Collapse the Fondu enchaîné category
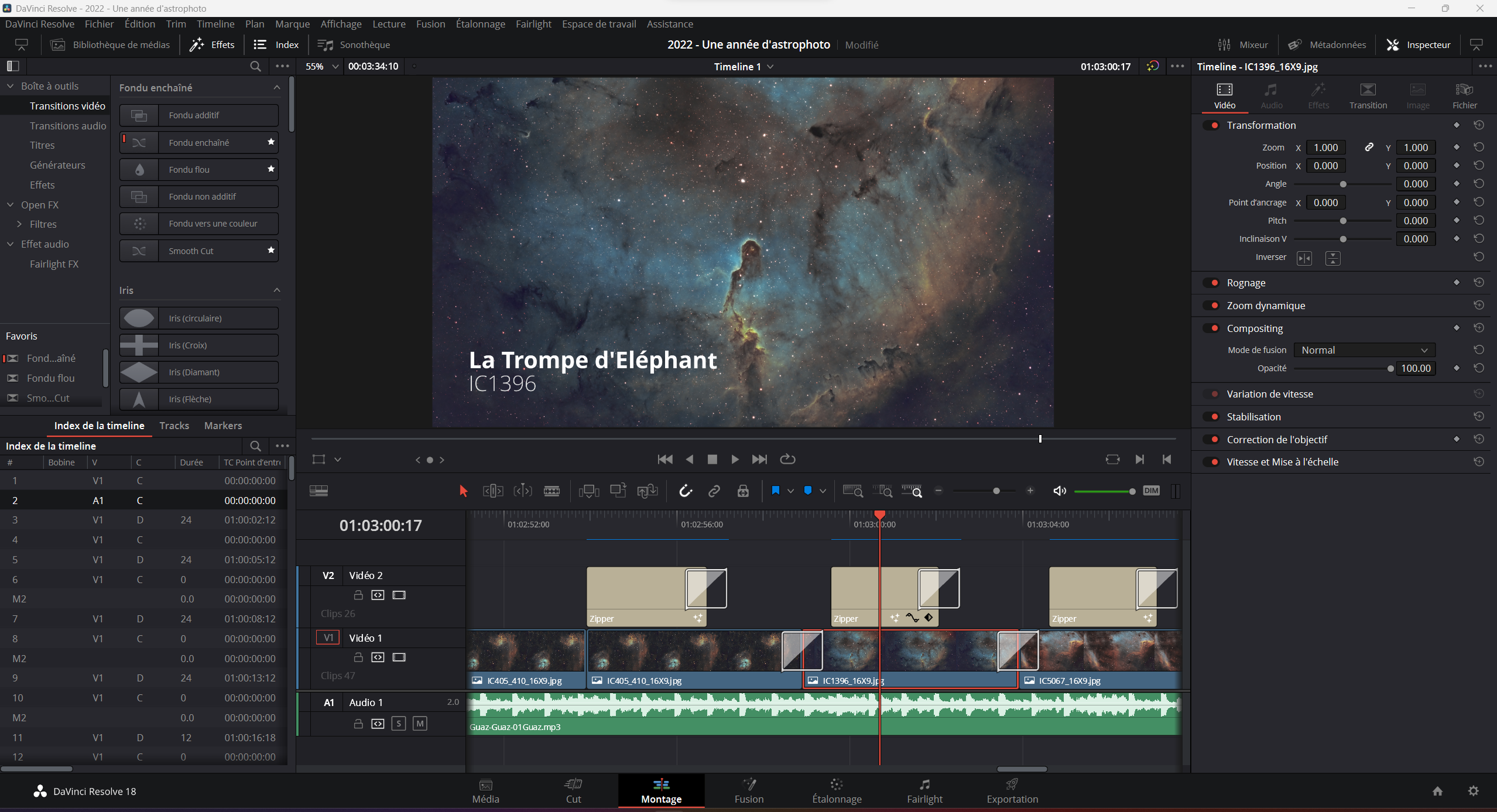The image size is (1497, 812). [277, 88]
